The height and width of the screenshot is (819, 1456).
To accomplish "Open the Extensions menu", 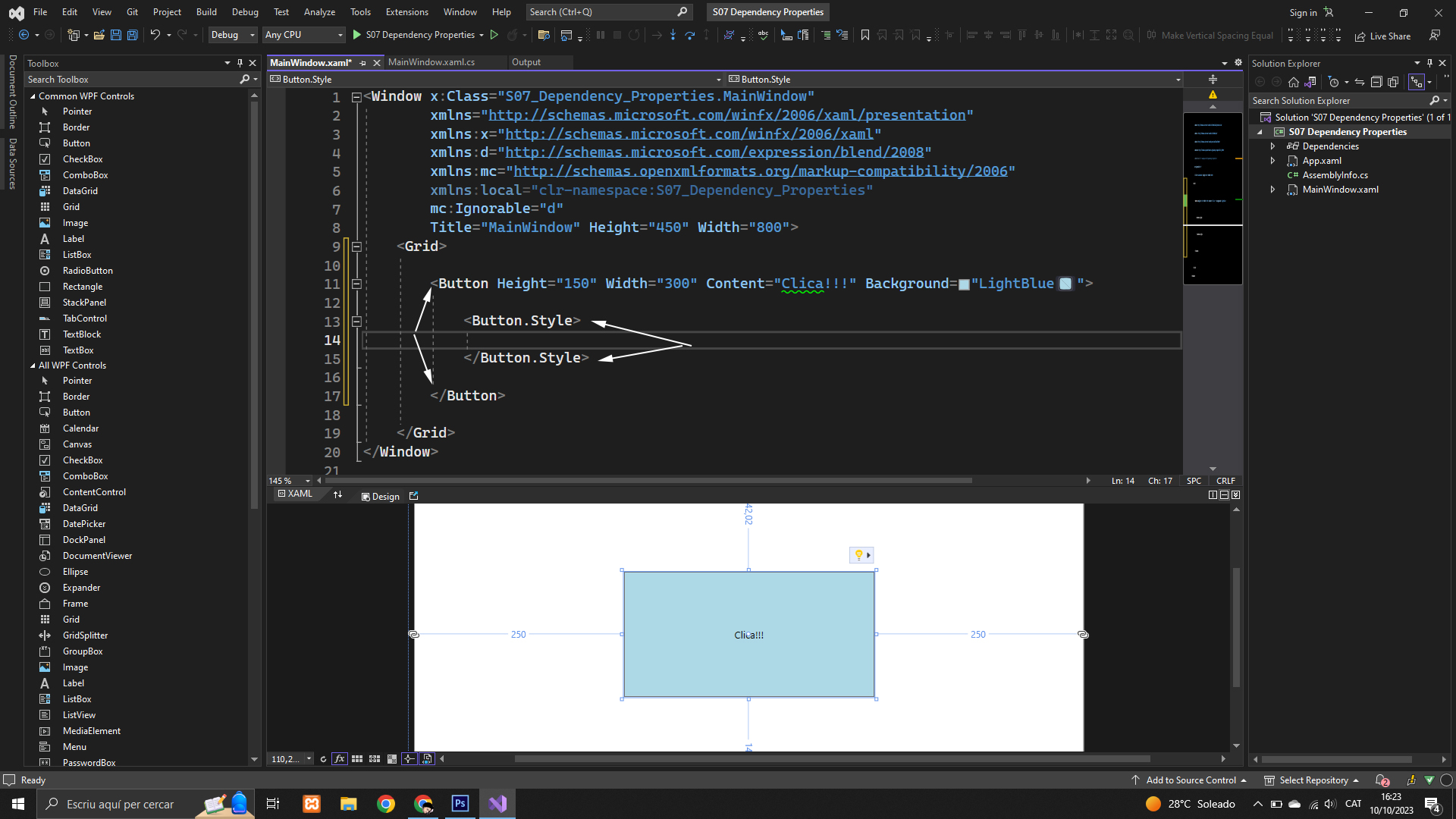I will [x=406, y=12].
